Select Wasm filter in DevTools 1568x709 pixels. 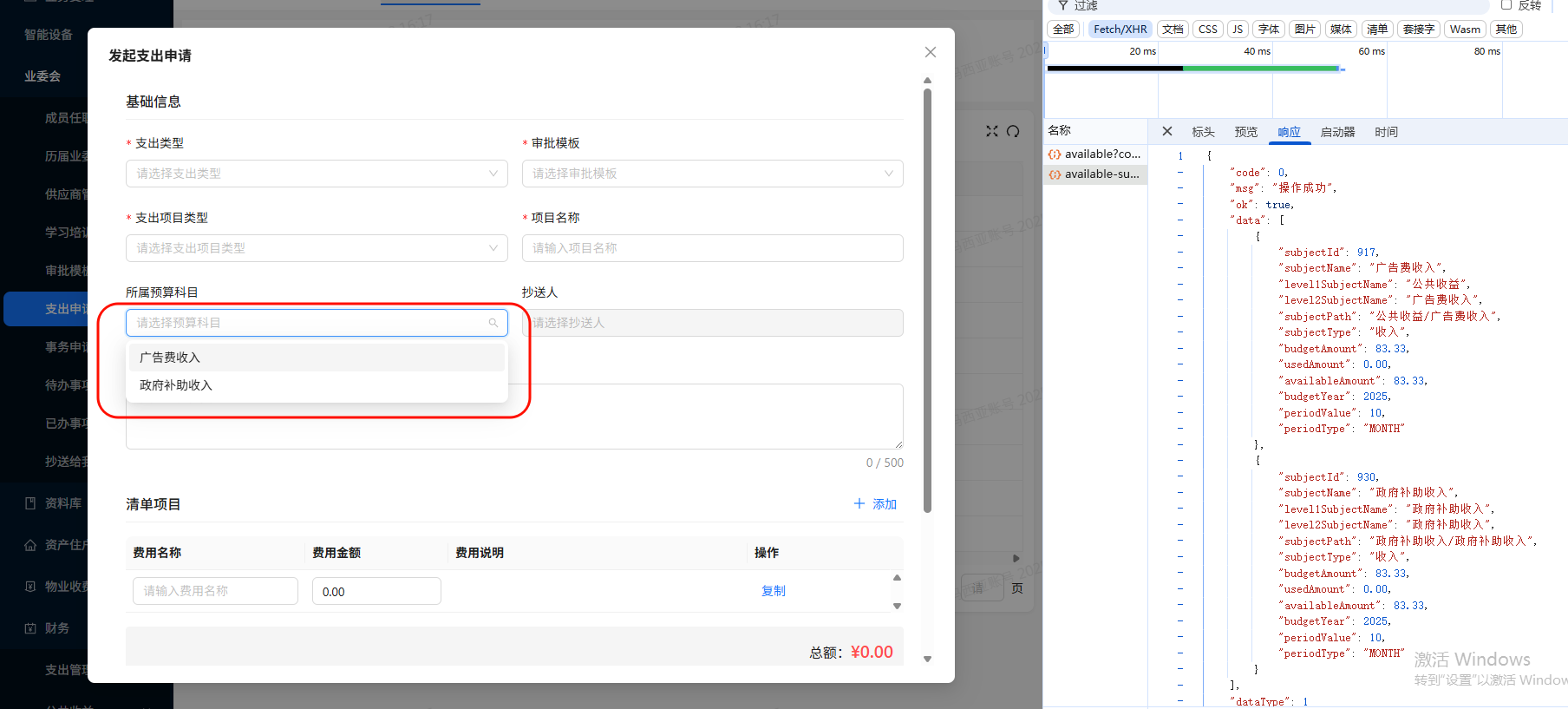(x=1465, y=30)
